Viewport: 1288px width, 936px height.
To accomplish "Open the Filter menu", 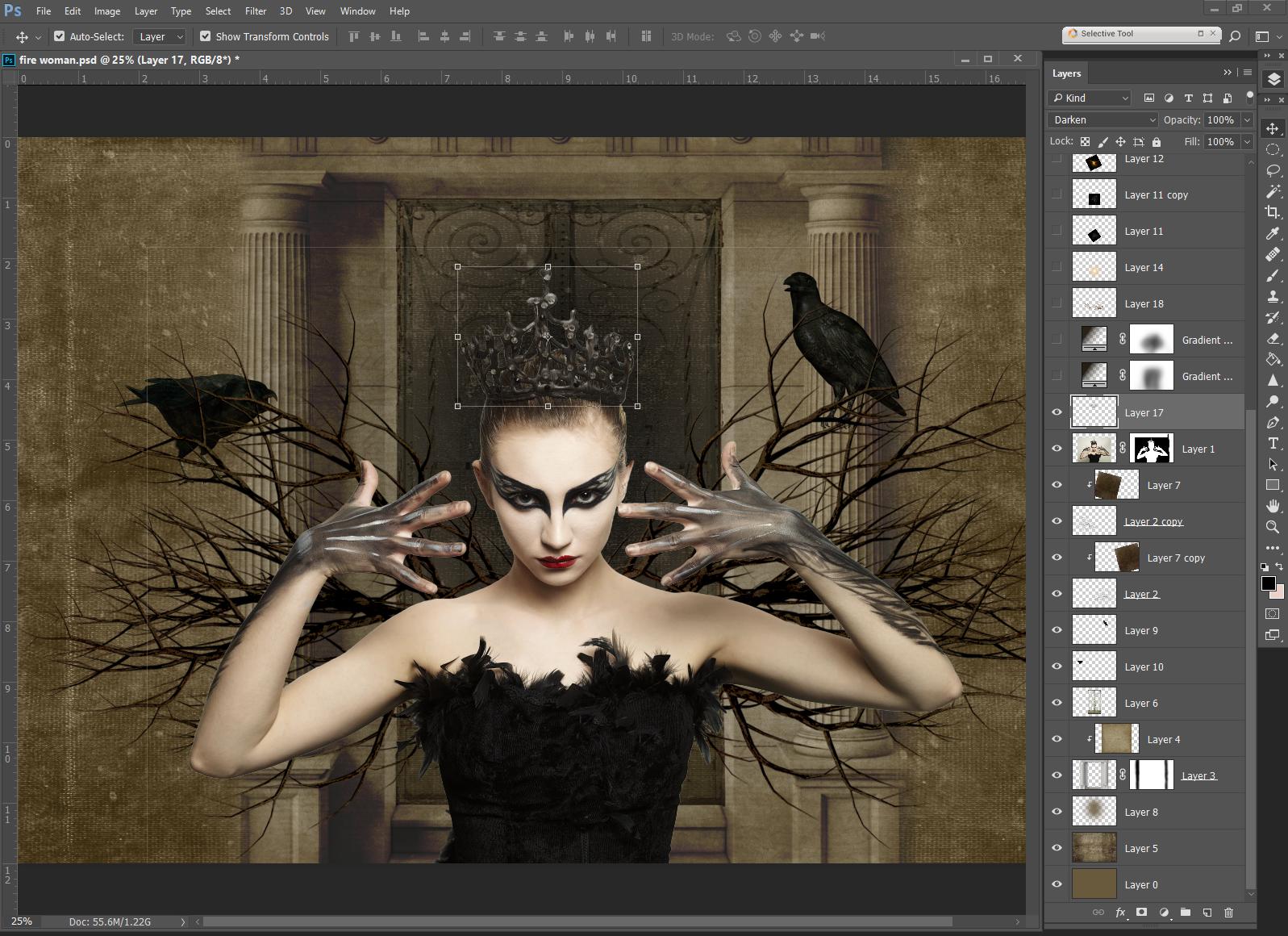I will (256, 11).
